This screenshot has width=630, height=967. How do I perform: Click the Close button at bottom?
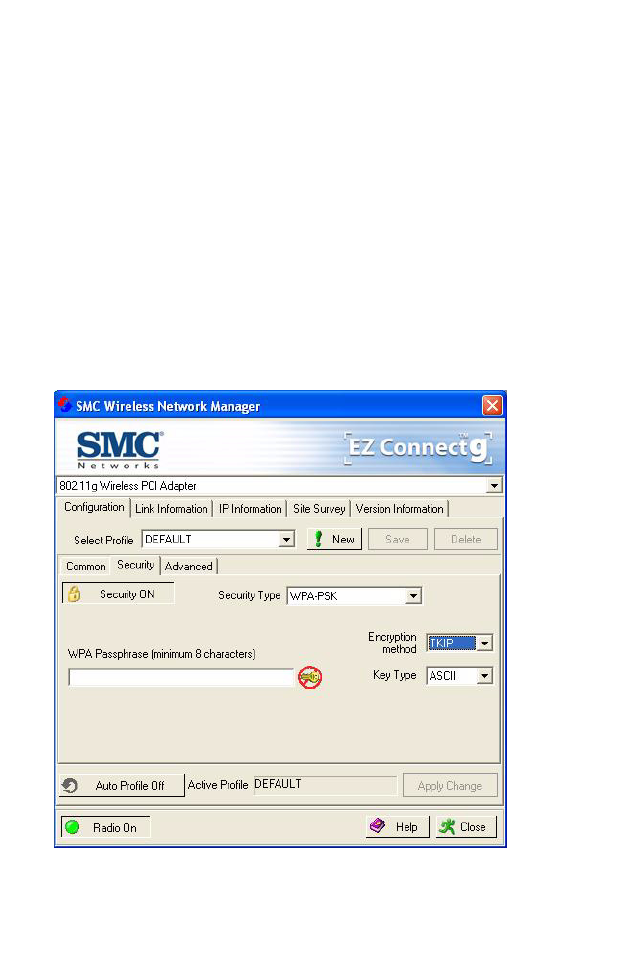(466, 827)
